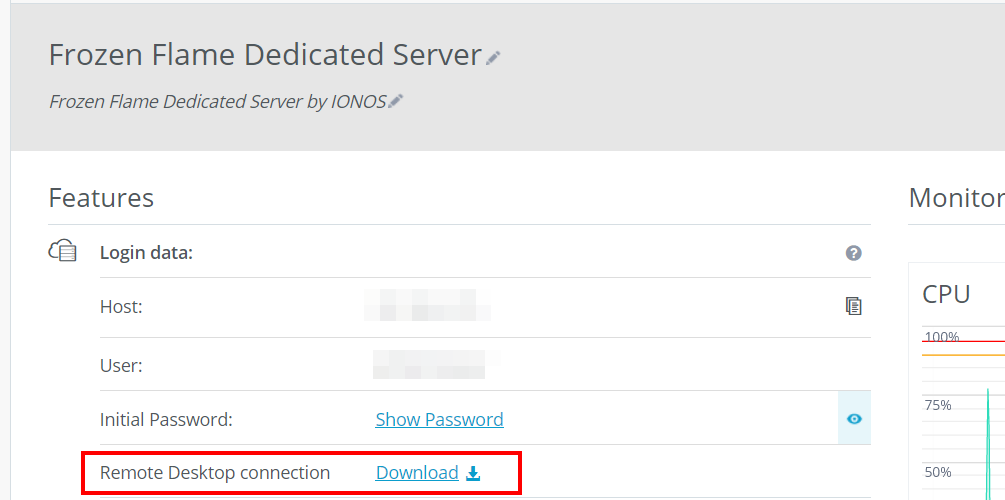Viewport: 1005px width, 500px height.
Task: Click the blurred Host value
Action: point(427,305)
